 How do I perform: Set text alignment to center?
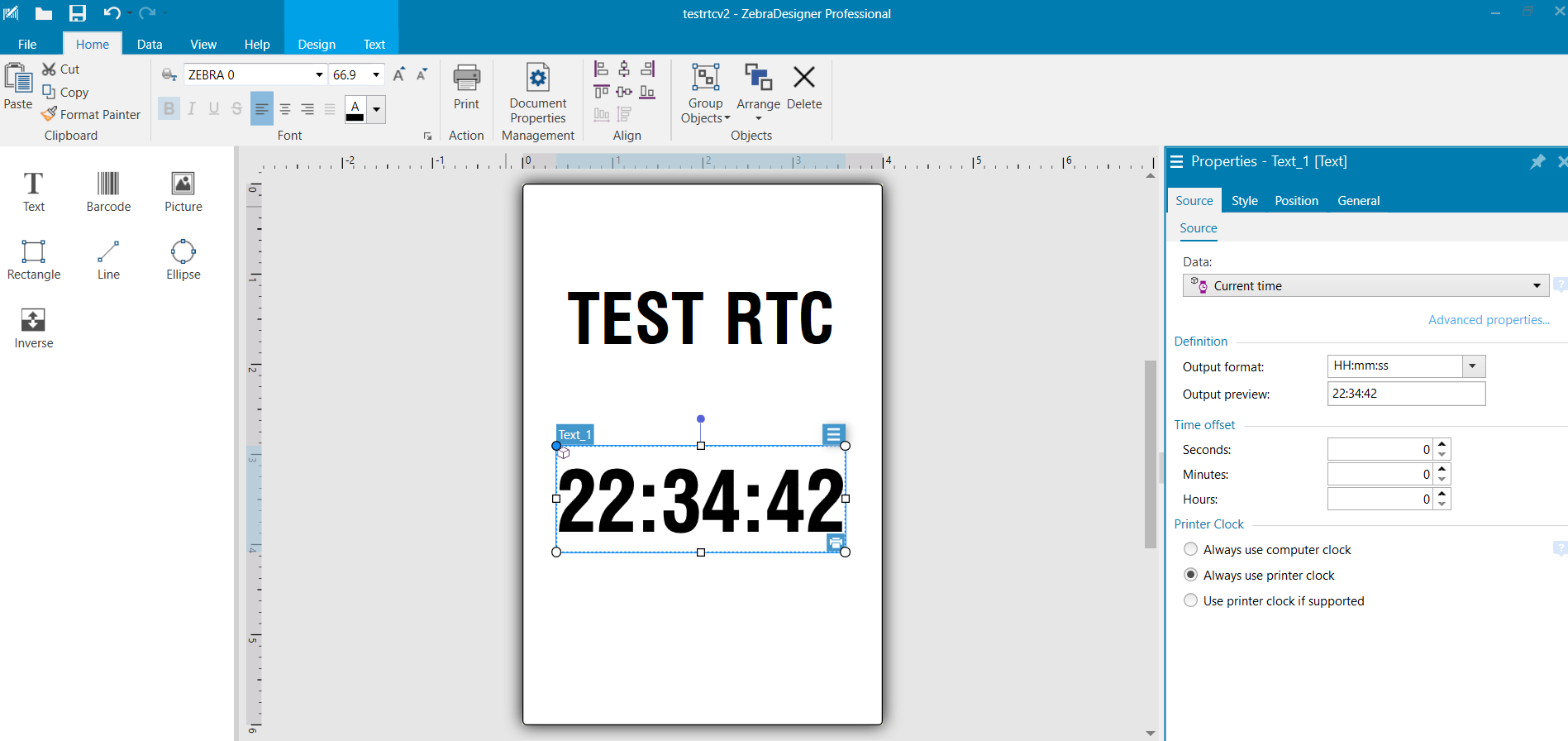285,108
